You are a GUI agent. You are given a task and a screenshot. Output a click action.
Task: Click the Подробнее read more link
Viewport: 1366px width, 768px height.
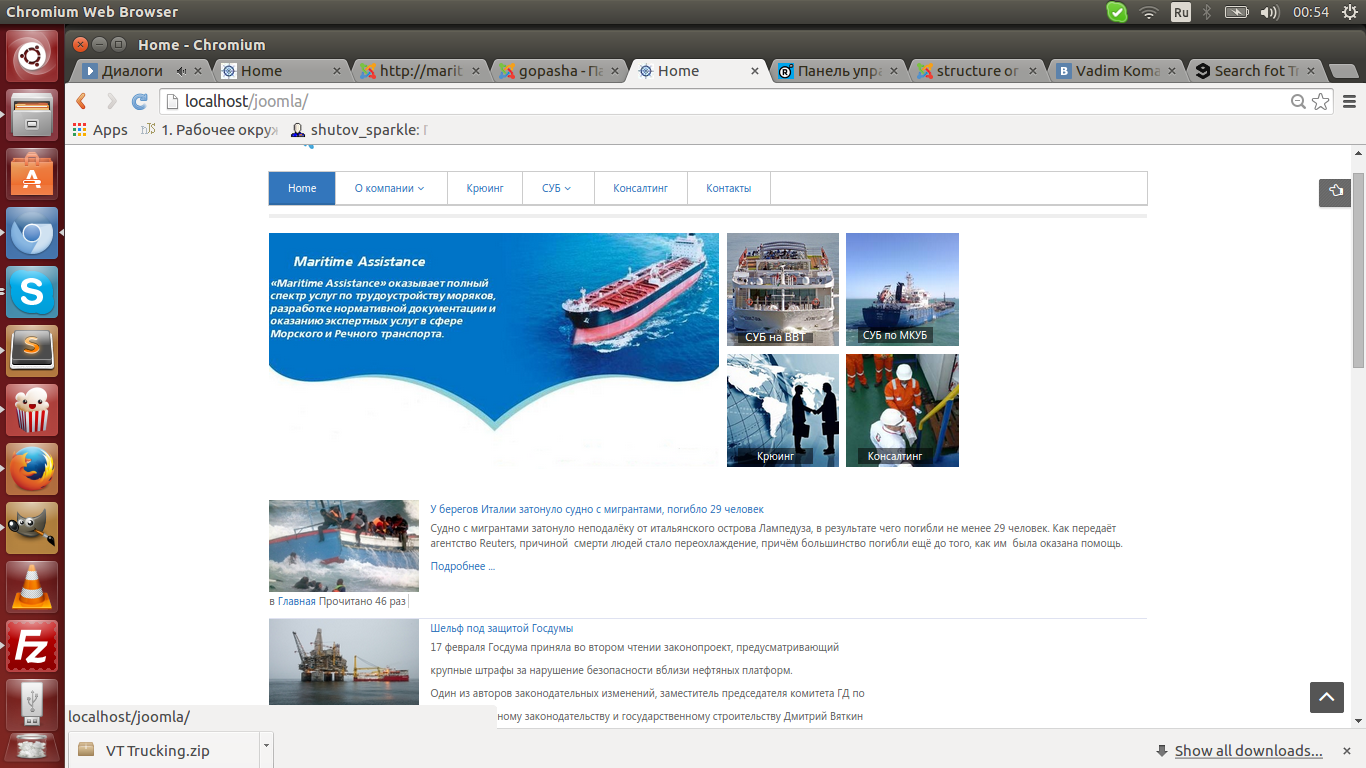[463, 566]
